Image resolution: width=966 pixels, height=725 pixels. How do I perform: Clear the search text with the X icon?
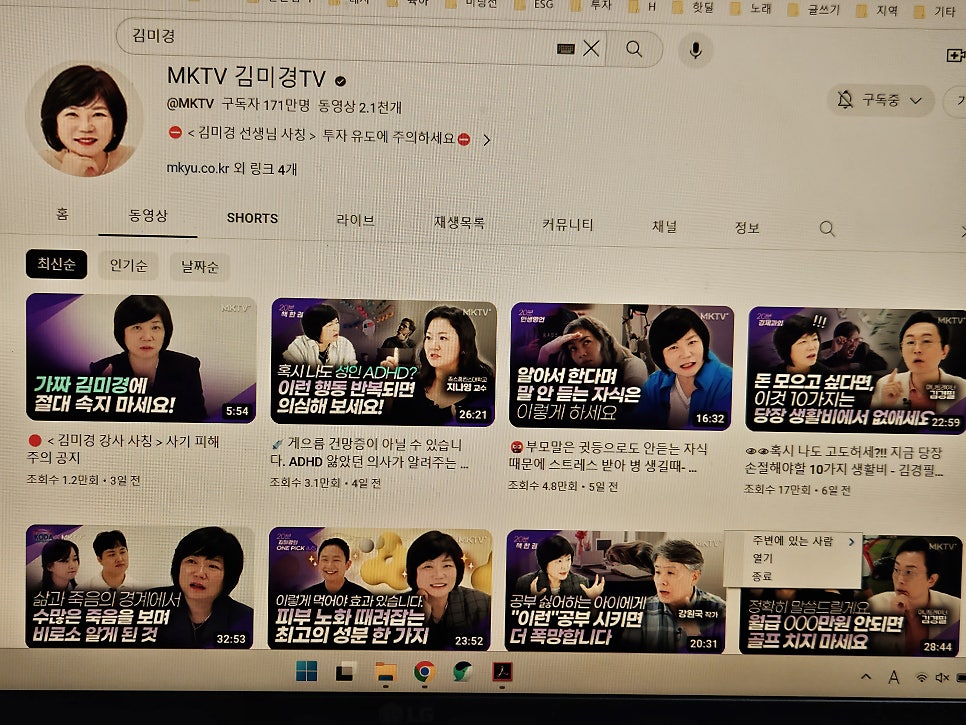coord(591,48)
